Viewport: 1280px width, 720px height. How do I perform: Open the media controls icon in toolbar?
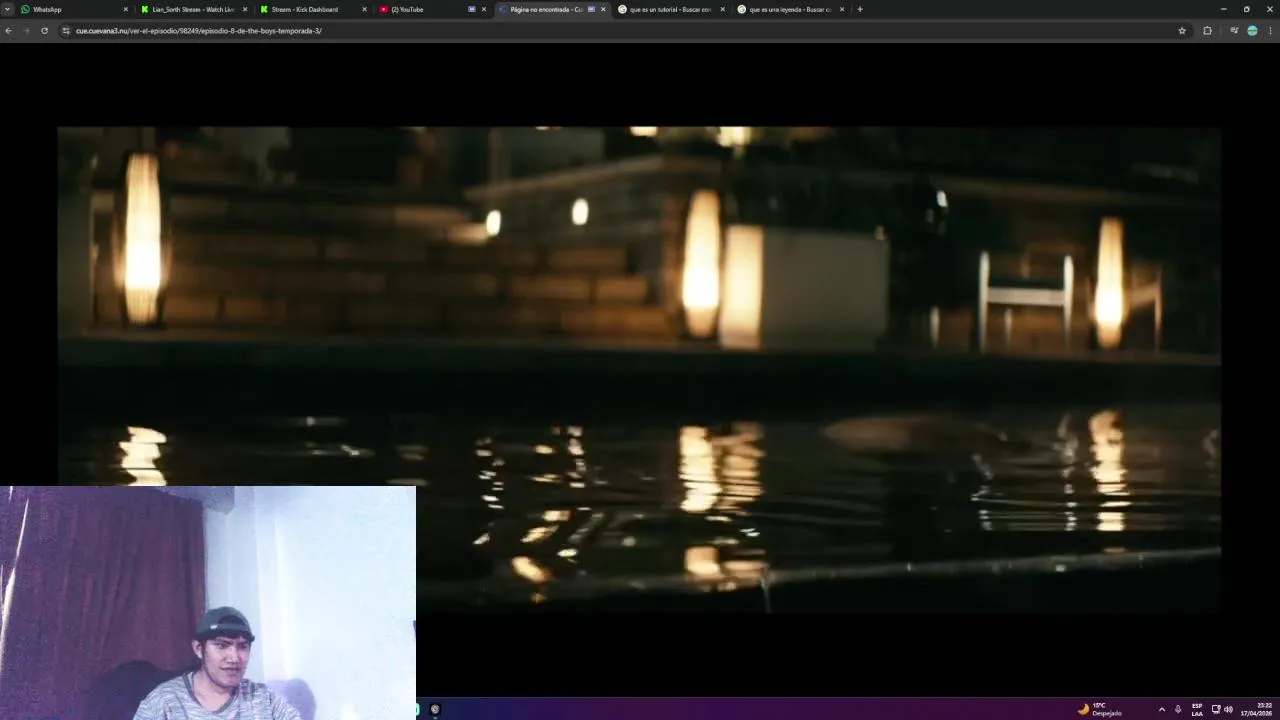pos(1234,31)
